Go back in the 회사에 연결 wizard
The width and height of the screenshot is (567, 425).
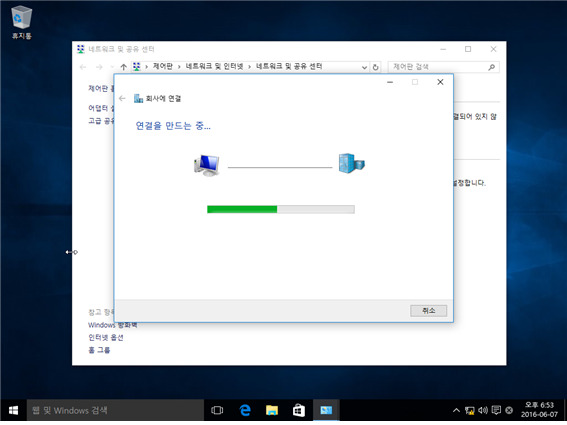[x=122, y=98]
